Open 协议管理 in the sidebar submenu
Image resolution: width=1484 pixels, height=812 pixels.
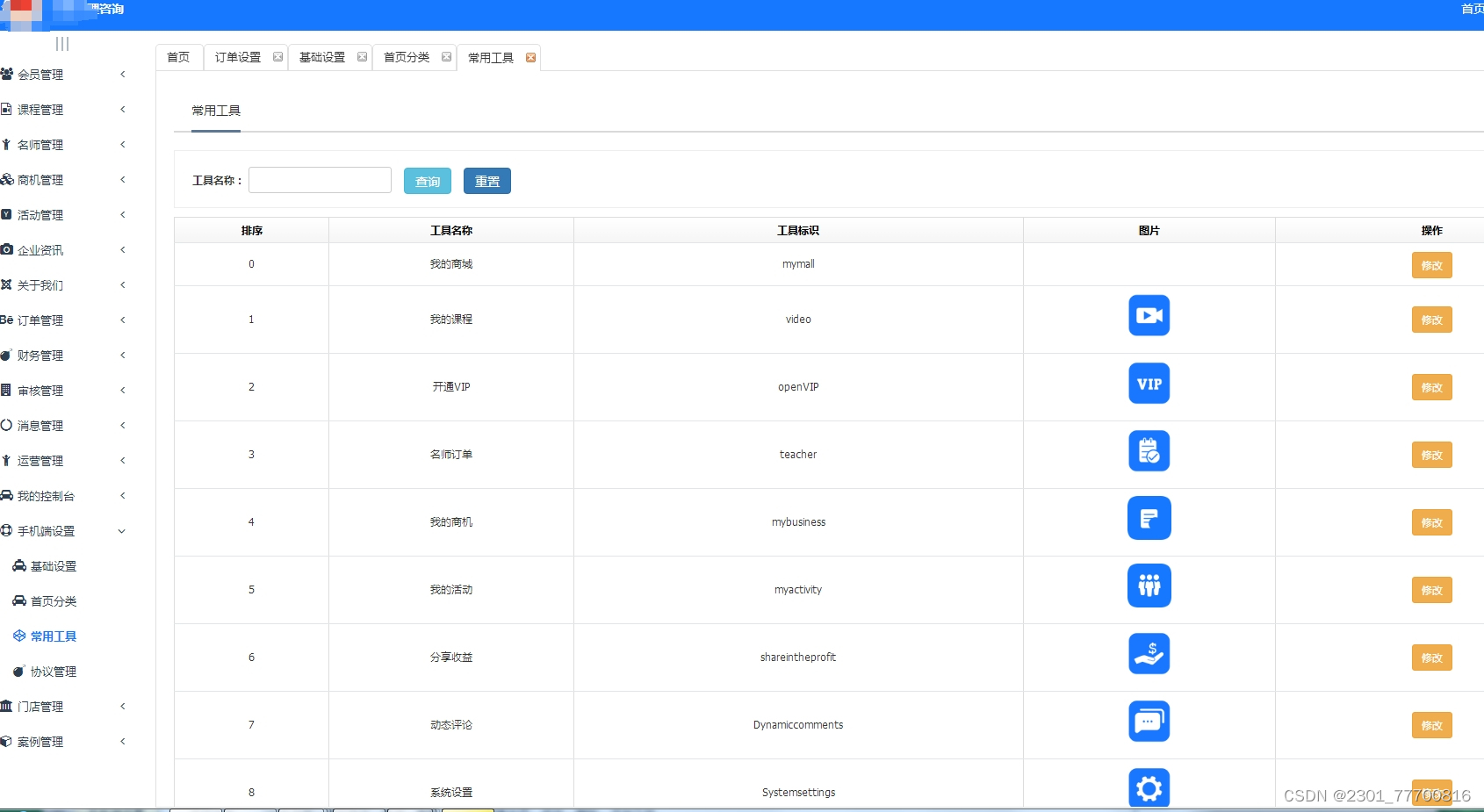tap(54, 672)
